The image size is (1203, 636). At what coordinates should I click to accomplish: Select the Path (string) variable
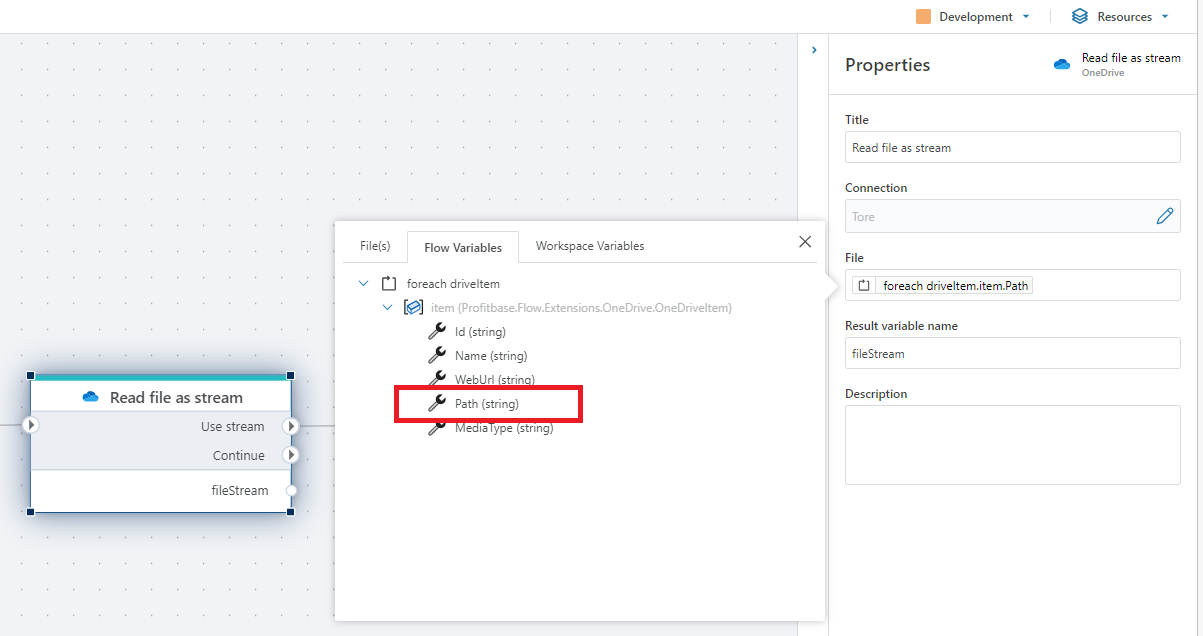pyautogui.click(x=487, y=404)
